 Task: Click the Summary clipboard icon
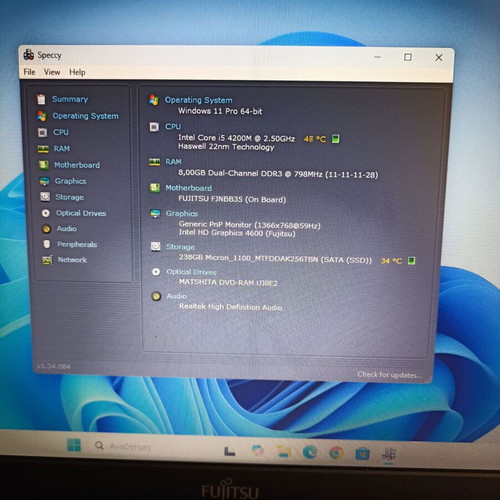coord(41,99)
